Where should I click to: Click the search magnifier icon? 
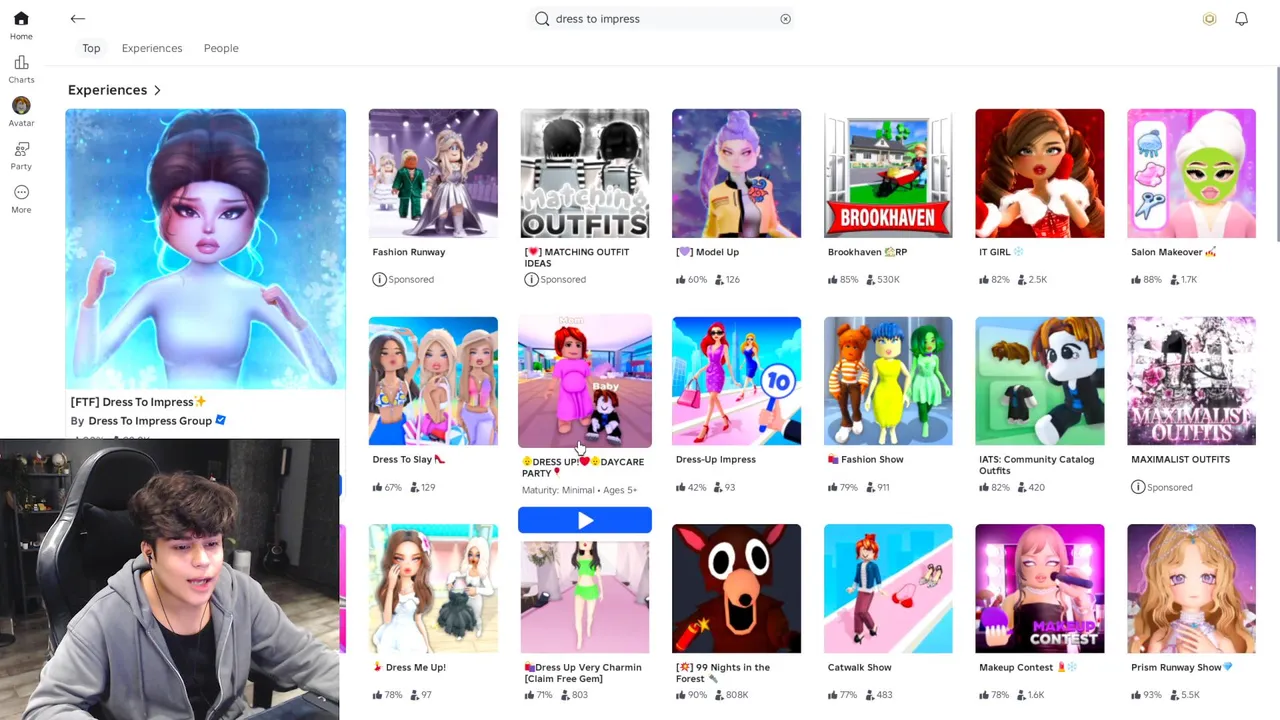tap(542, 19)
